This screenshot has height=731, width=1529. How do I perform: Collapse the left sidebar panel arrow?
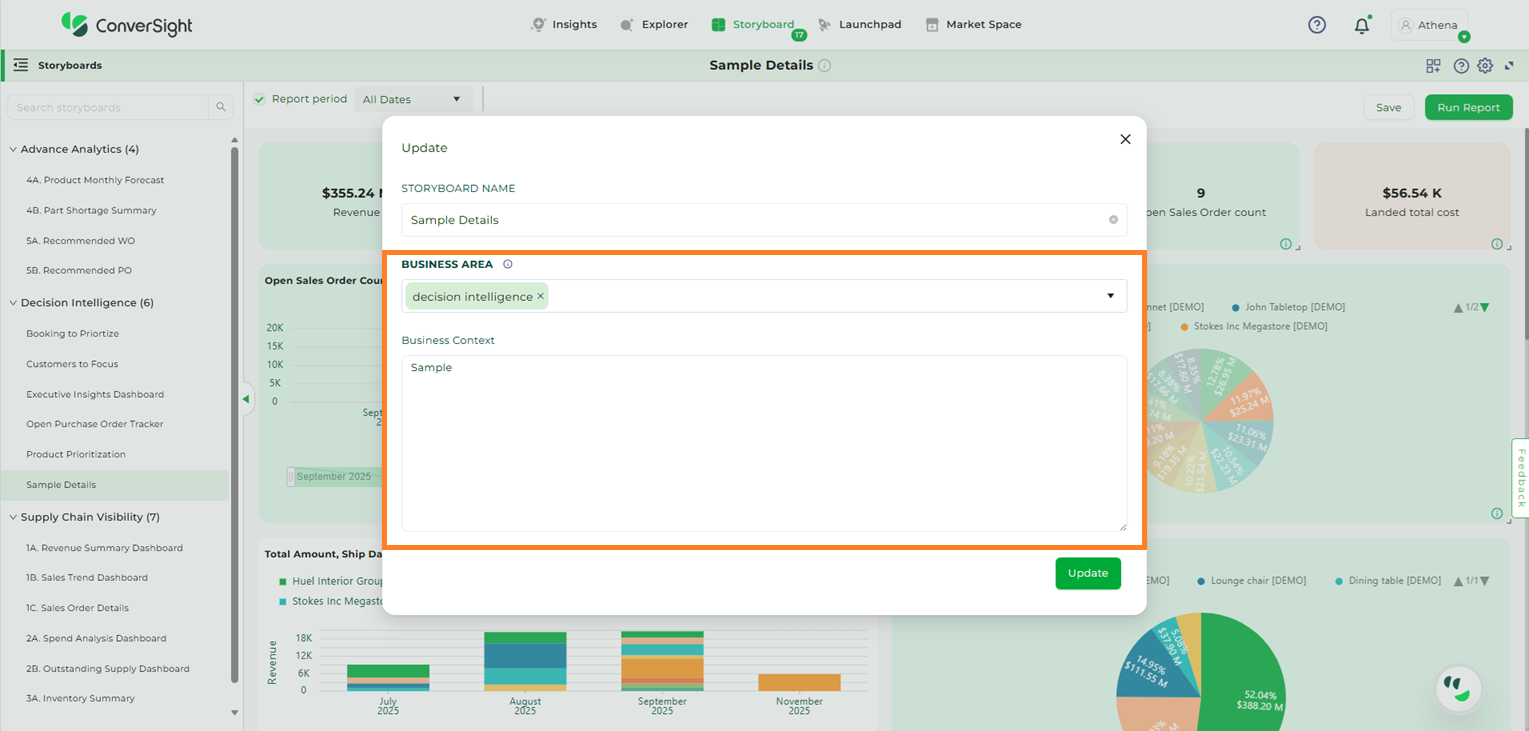(x=245, y=399)
